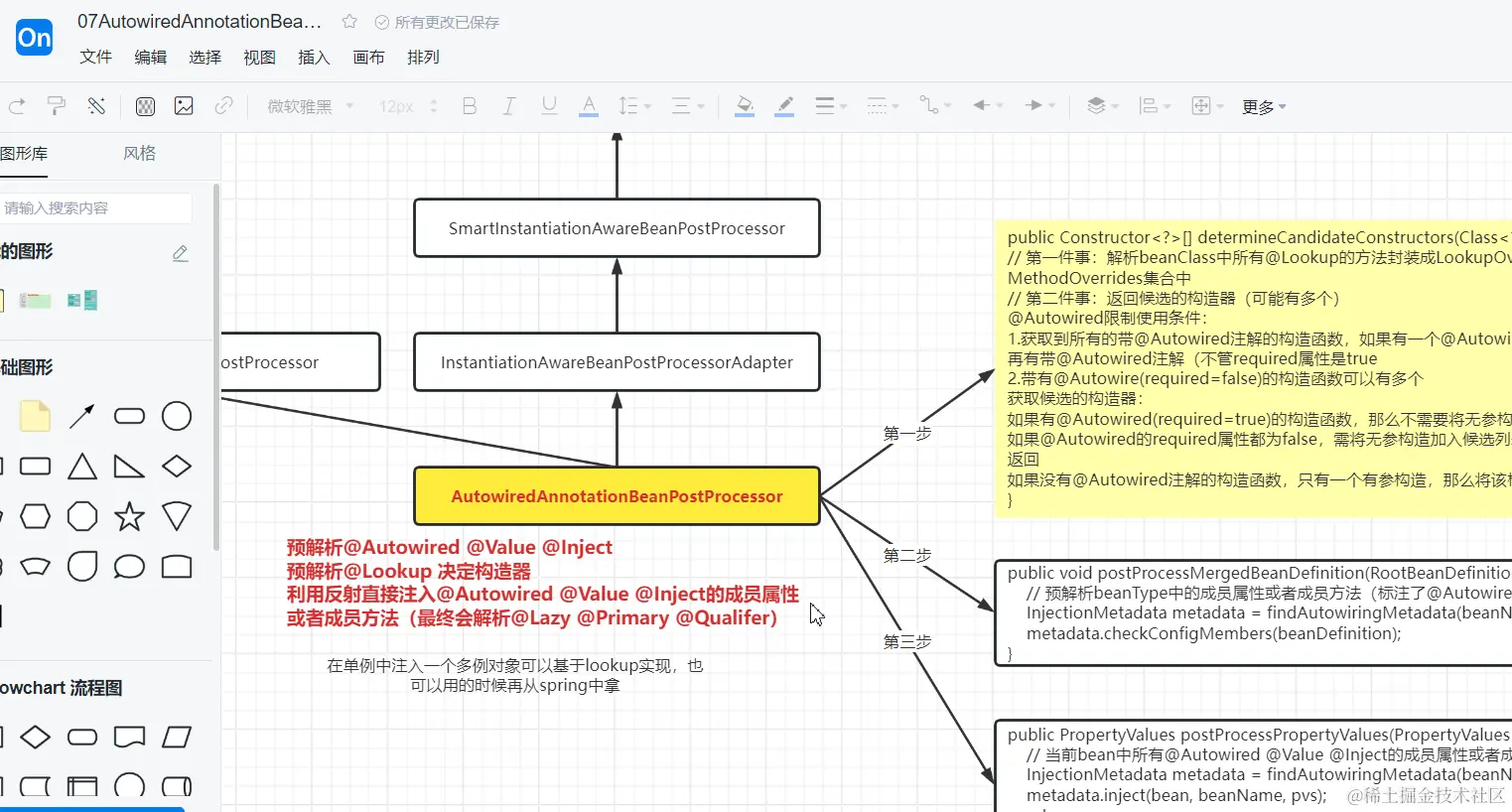Select the teal custom shape thumbnail
This screenshot has width=1512, height=812.
click(82, 300)
